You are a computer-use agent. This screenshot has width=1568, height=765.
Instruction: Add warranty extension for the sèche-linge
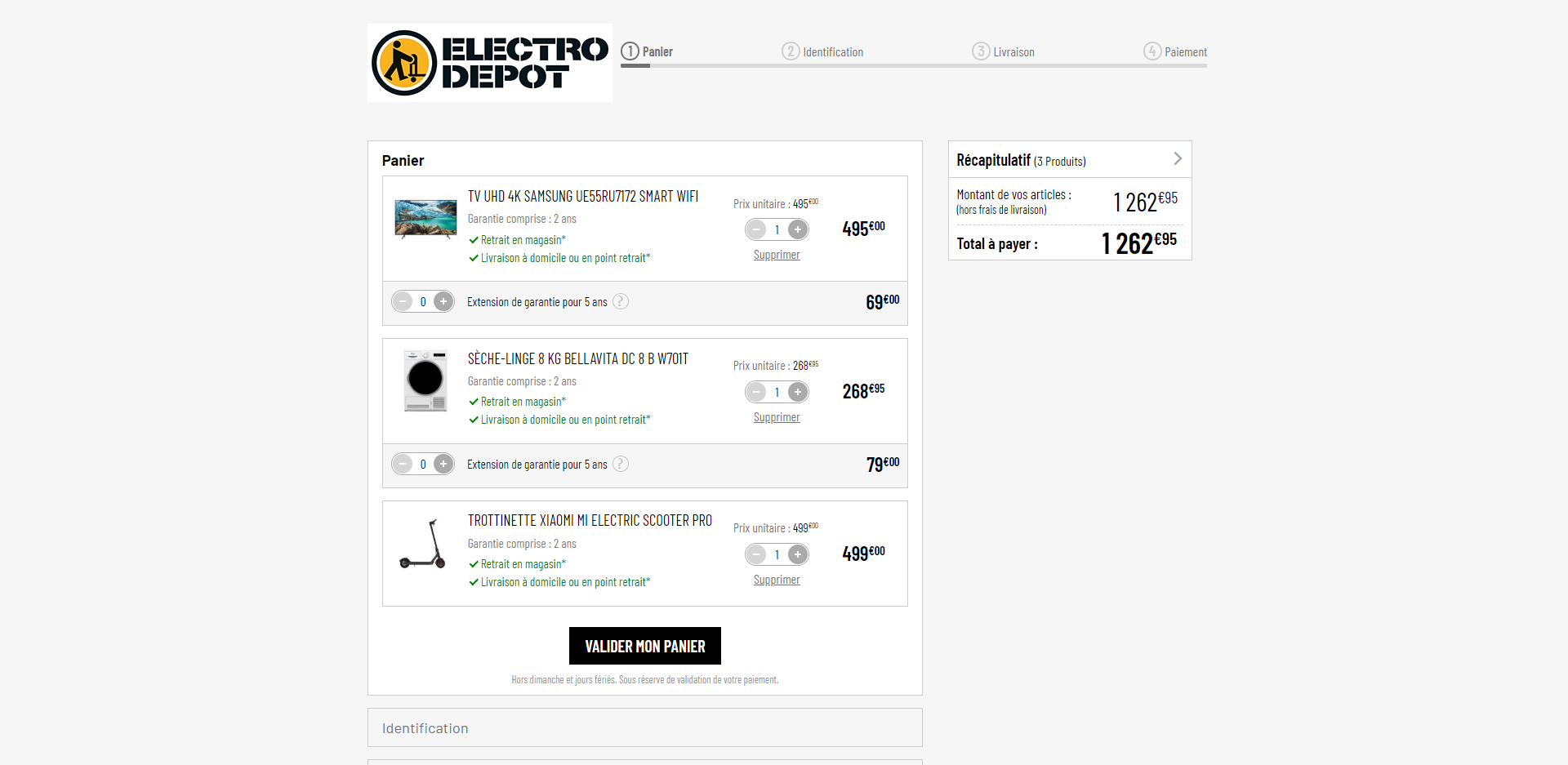pyautogui.click(x=443, y=465)
